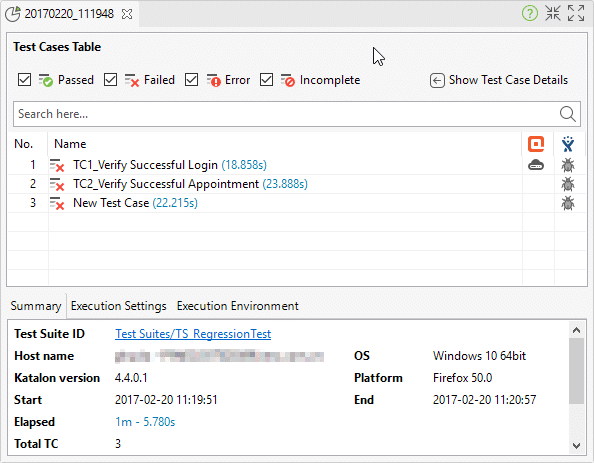Screen dimensions: 594x463
Task: Click the upload icon in TC1 row
Action: click(536, 165)
